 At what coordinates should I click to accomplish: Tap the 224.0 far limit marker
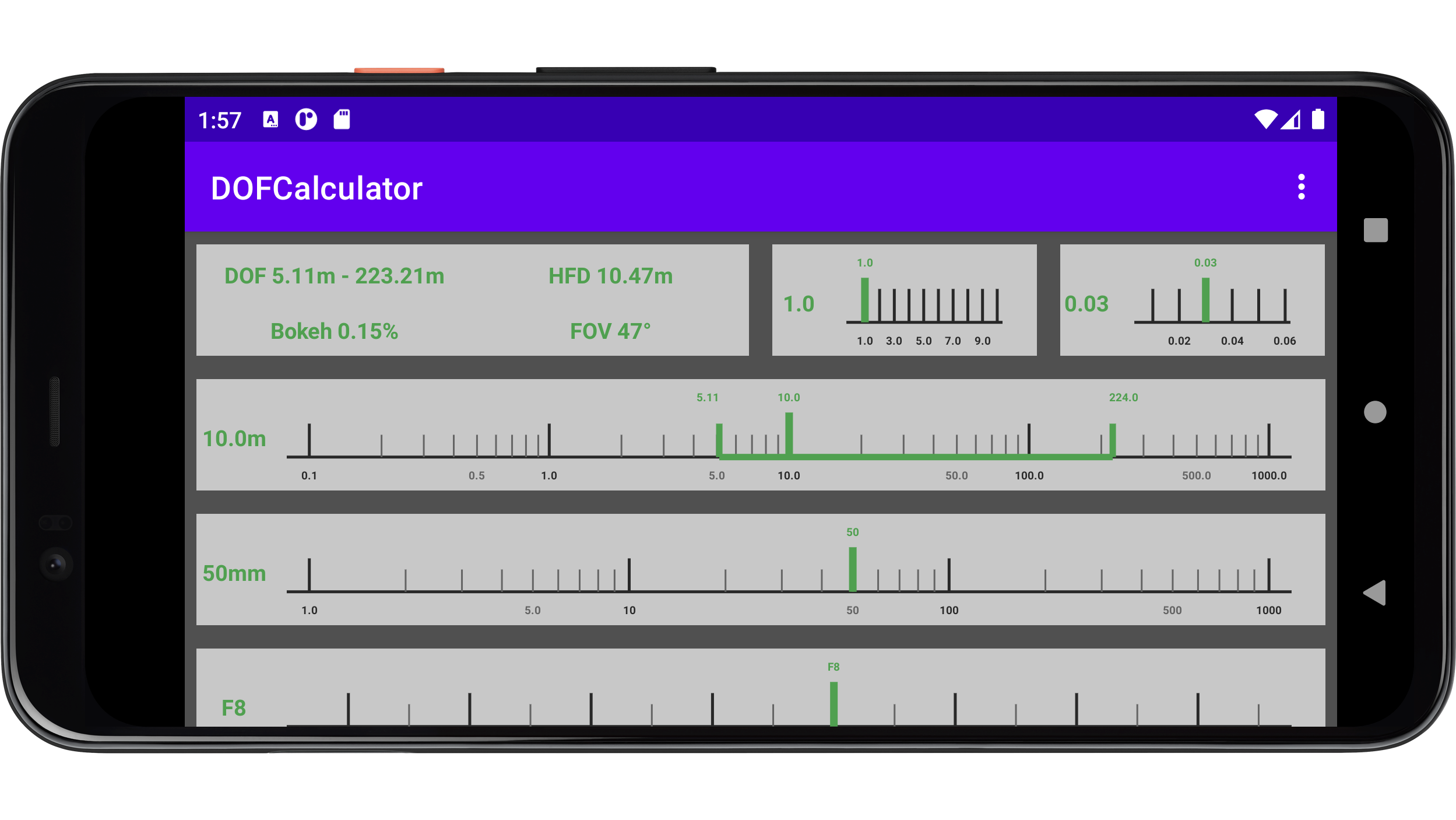click(1112, 440)
